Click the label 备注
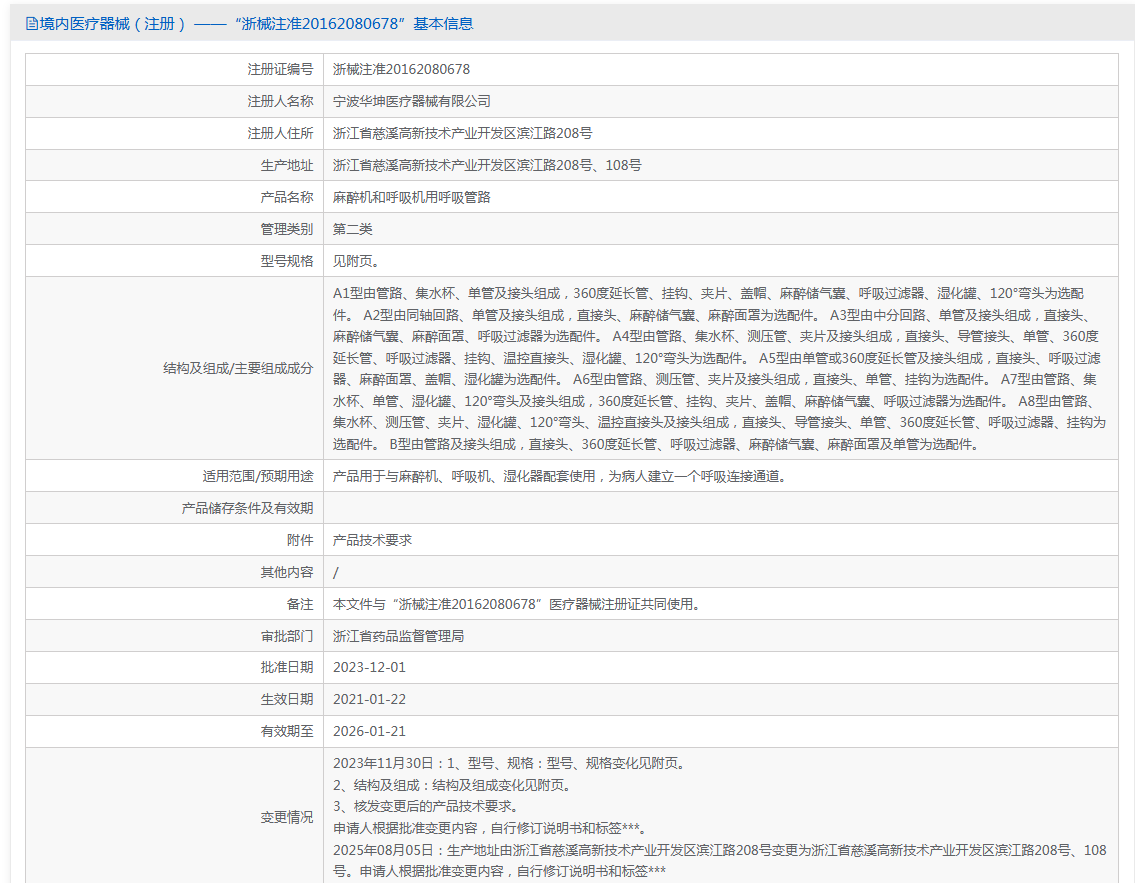 [x=300, y=604]
